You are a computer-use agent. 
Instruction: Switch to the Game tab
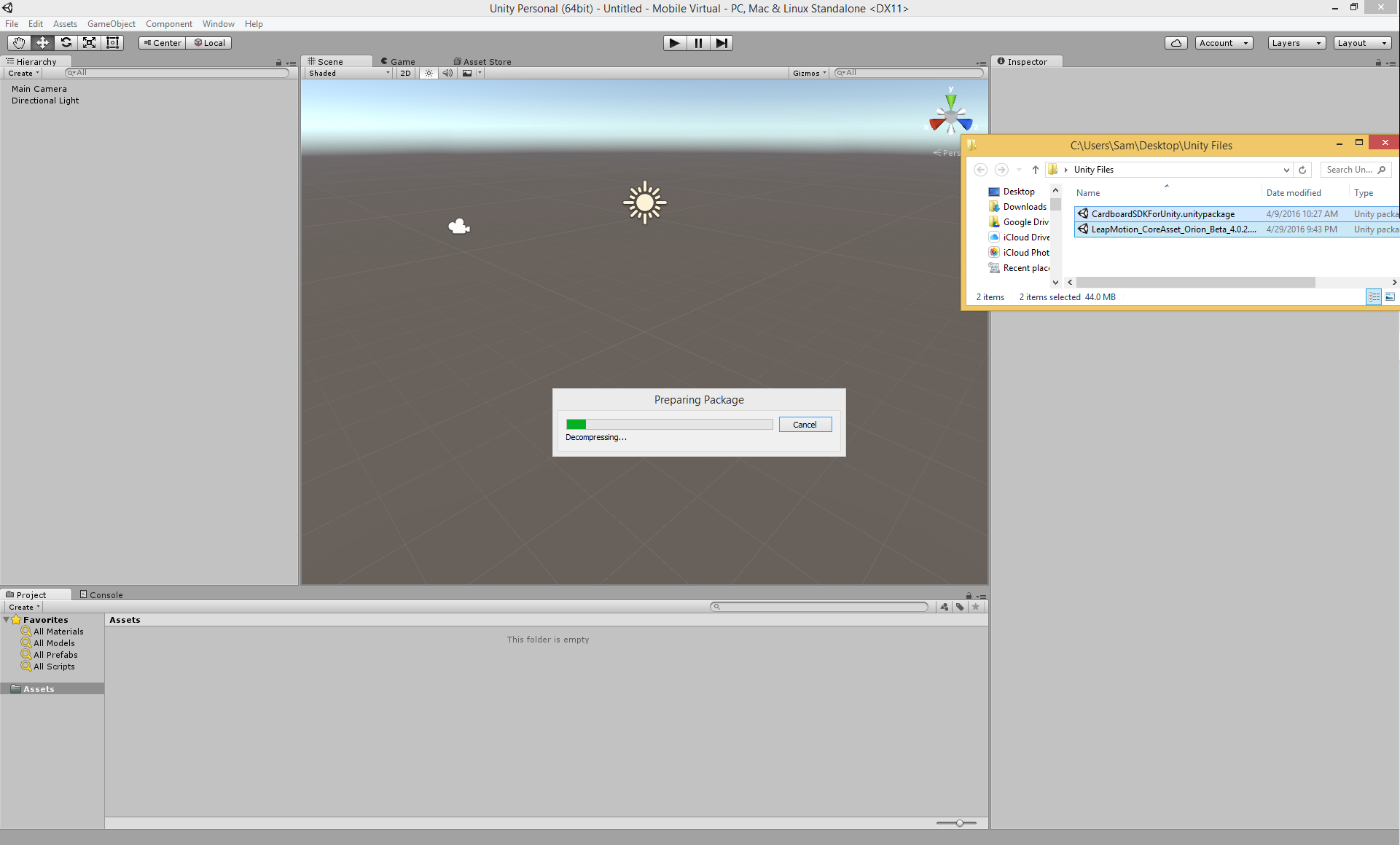pyautogui.click(x=398, y=62)
